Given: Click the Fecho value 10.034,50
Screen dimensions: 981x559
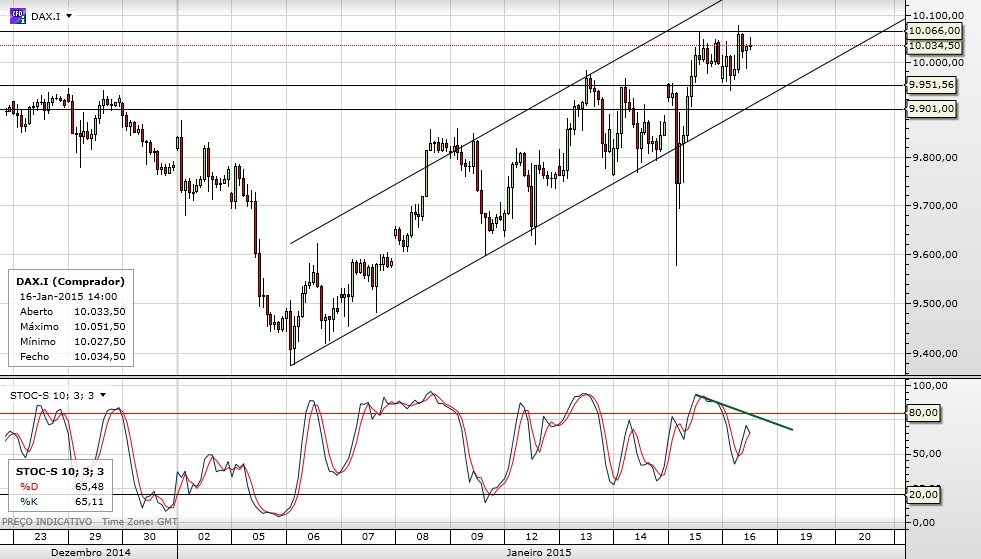Looking at the screenshot, I should click(x=99, y=357).
